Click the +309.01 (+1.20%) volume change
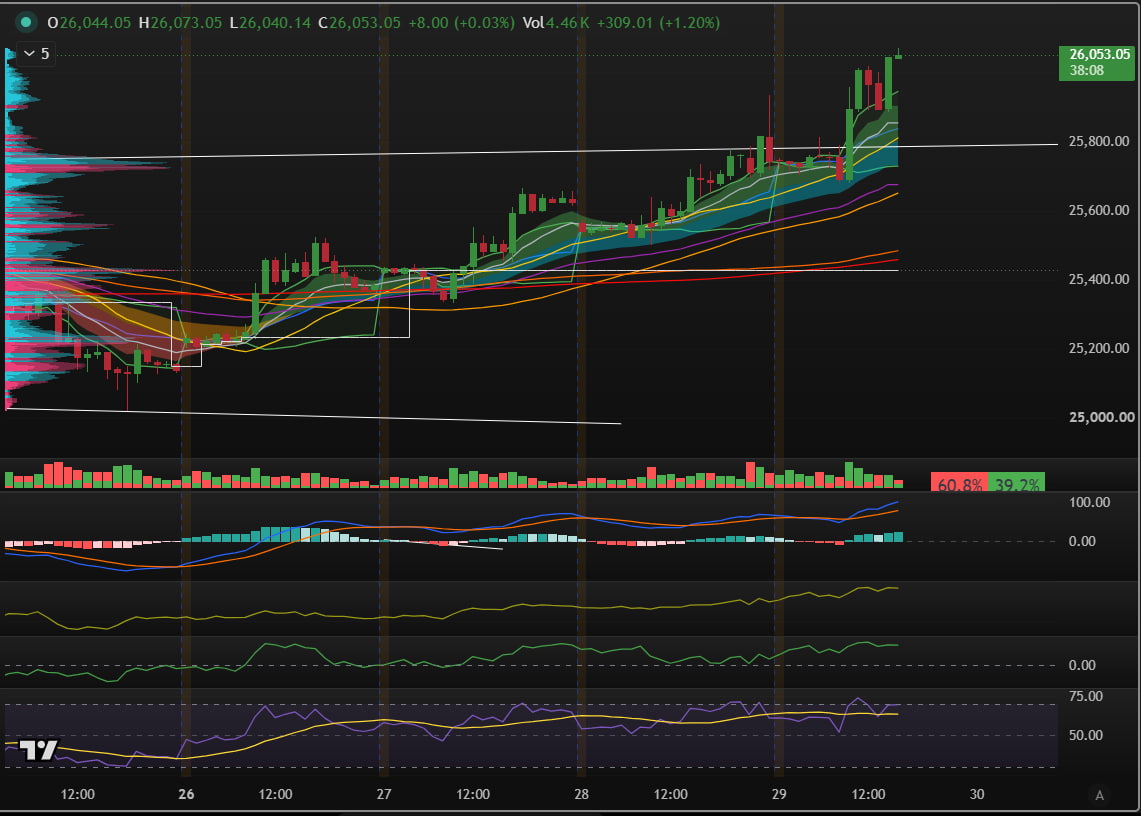Viewport: 1141px width, 816px height. tap(659, 23)
